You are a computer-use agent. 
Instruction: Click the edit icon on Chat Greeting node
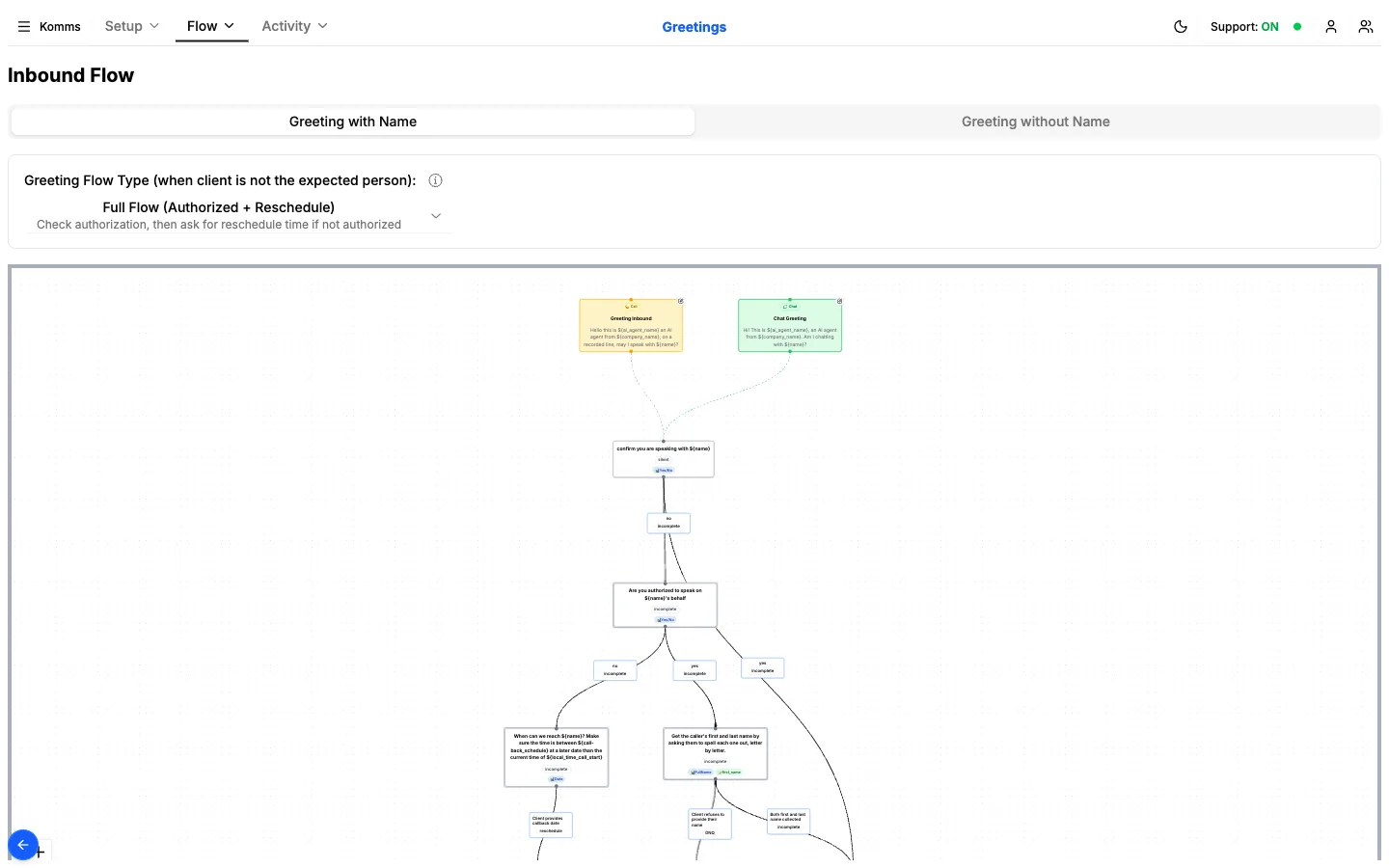840,301
